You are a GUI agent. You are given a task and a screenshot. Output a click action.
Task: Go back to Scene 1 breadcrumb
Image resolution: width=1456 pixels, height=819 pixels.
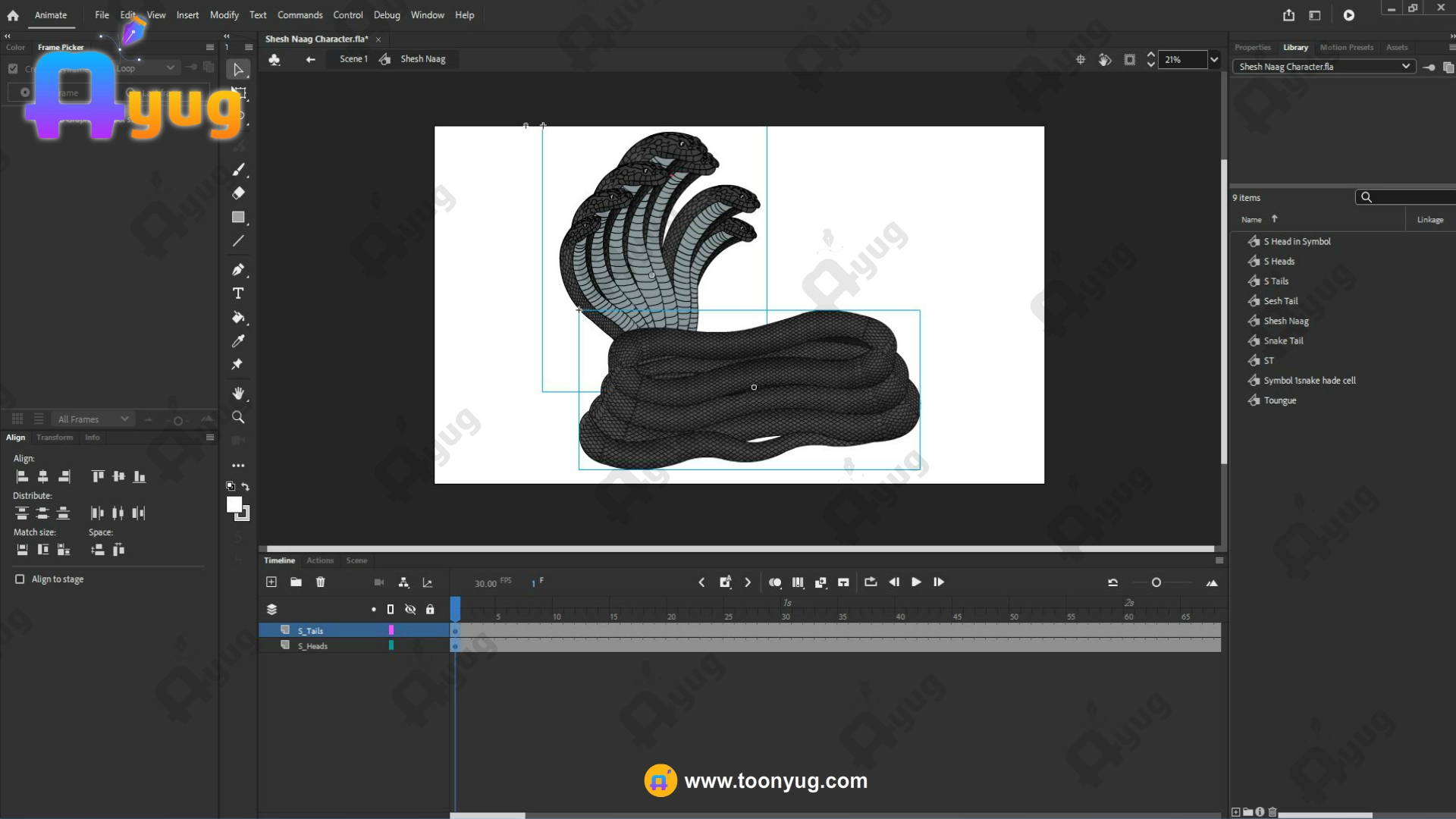[x=353, y=59]
